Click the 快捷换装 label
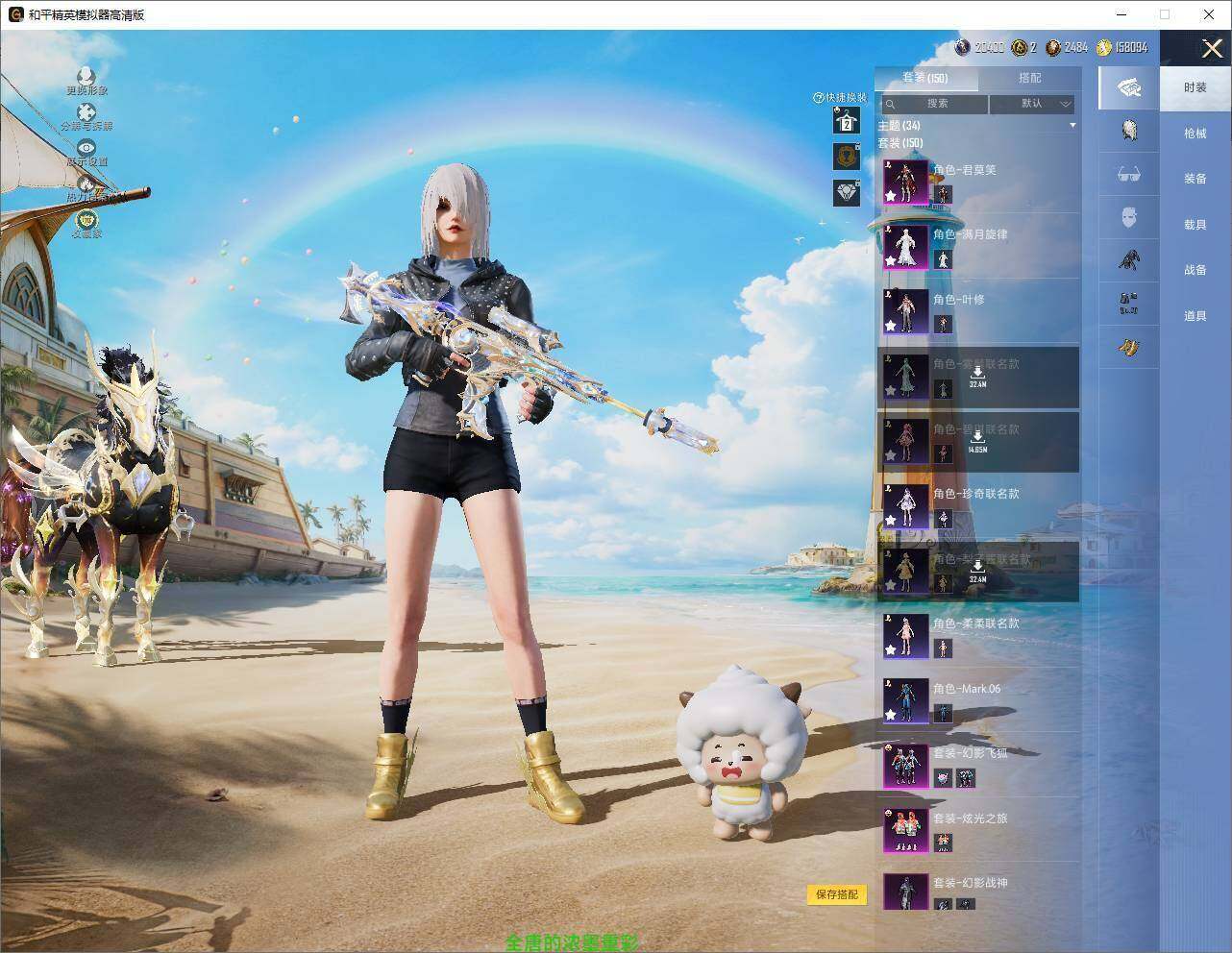Image resolution: width=1232 pixels, height=953 pixels. point(846,98)
